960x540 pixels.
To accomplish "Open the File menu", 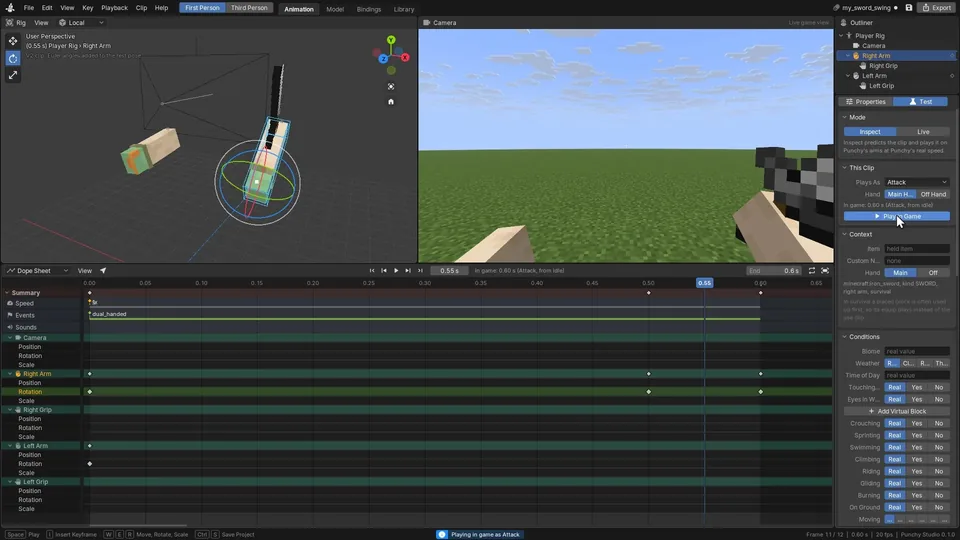I will pos(29,8).
